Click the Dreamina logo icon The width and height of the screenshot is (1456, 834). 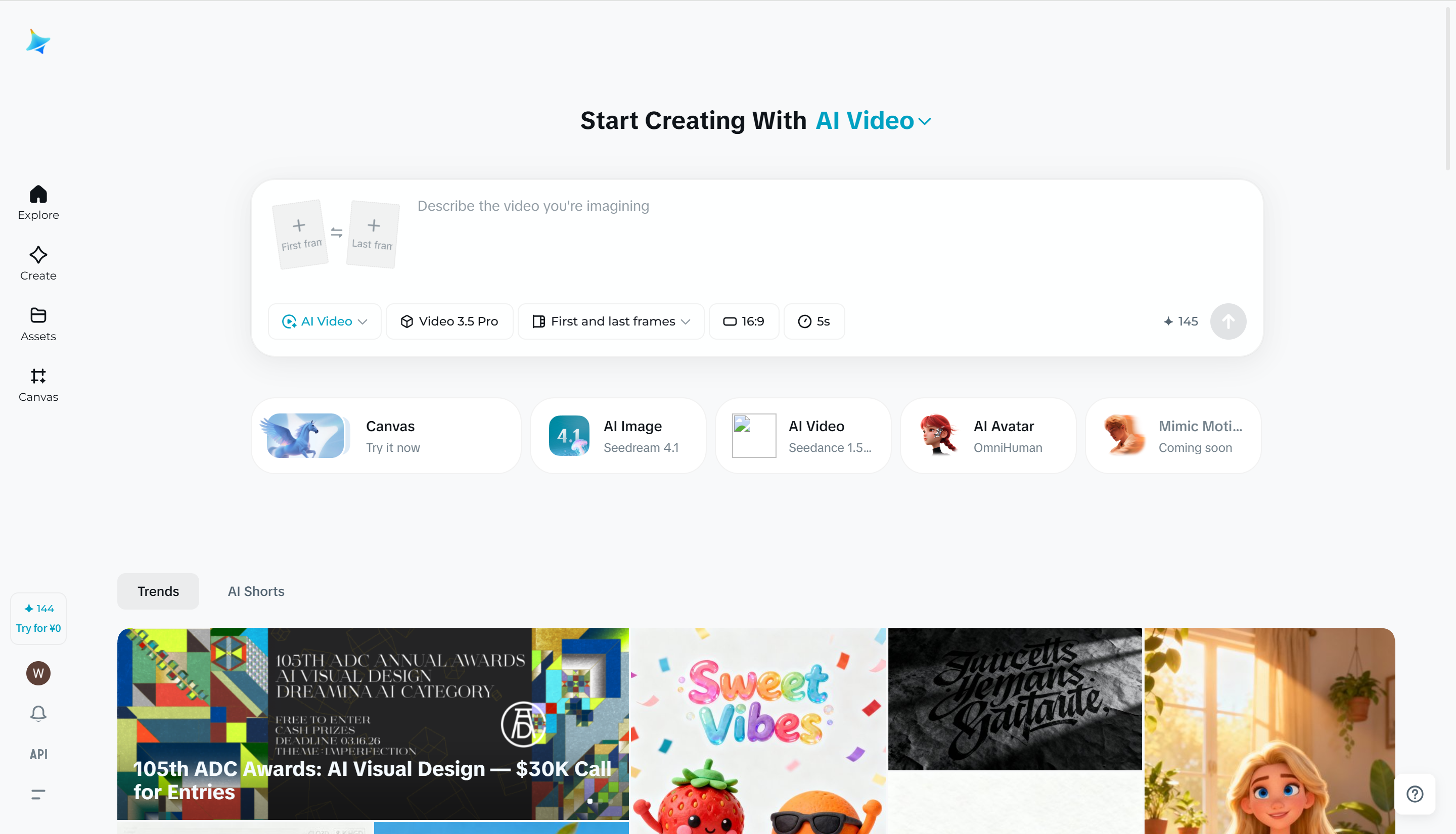click(38, 41)
